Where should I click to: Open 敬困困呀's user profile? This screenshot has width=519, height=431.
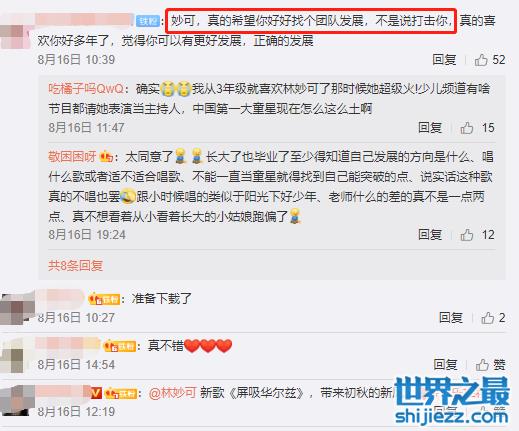coord(72,157)
